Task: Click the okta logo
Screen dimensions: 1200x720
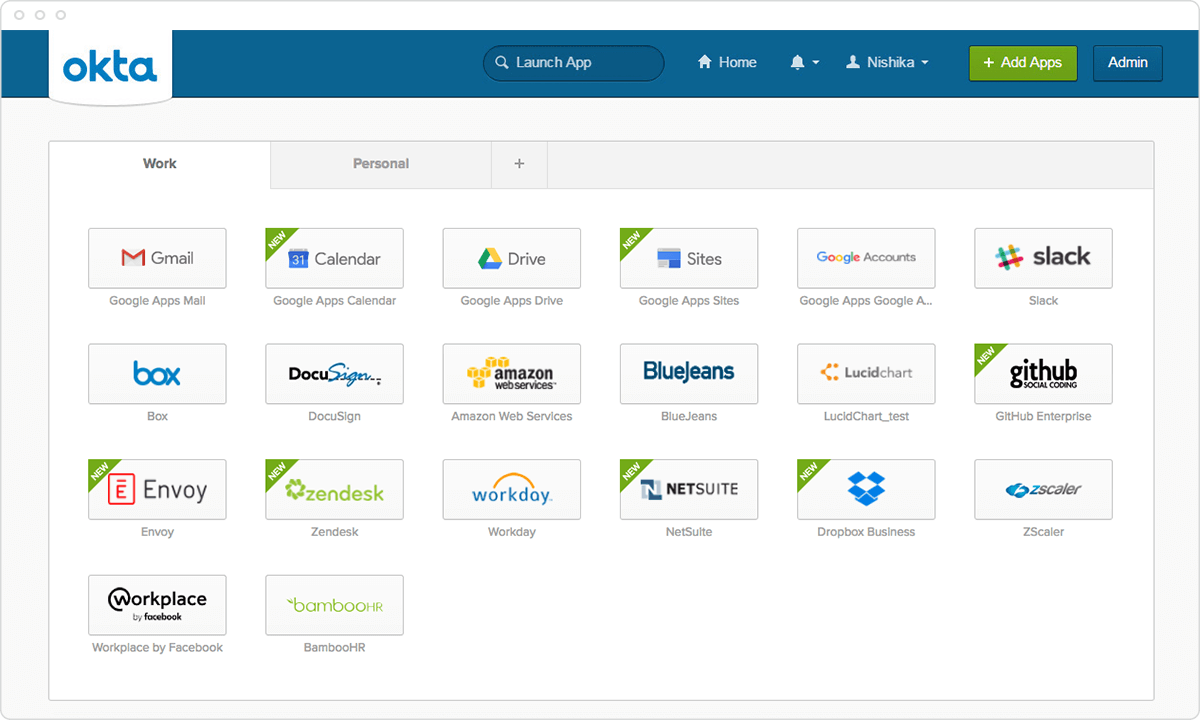Action: (x=110, y=67)
